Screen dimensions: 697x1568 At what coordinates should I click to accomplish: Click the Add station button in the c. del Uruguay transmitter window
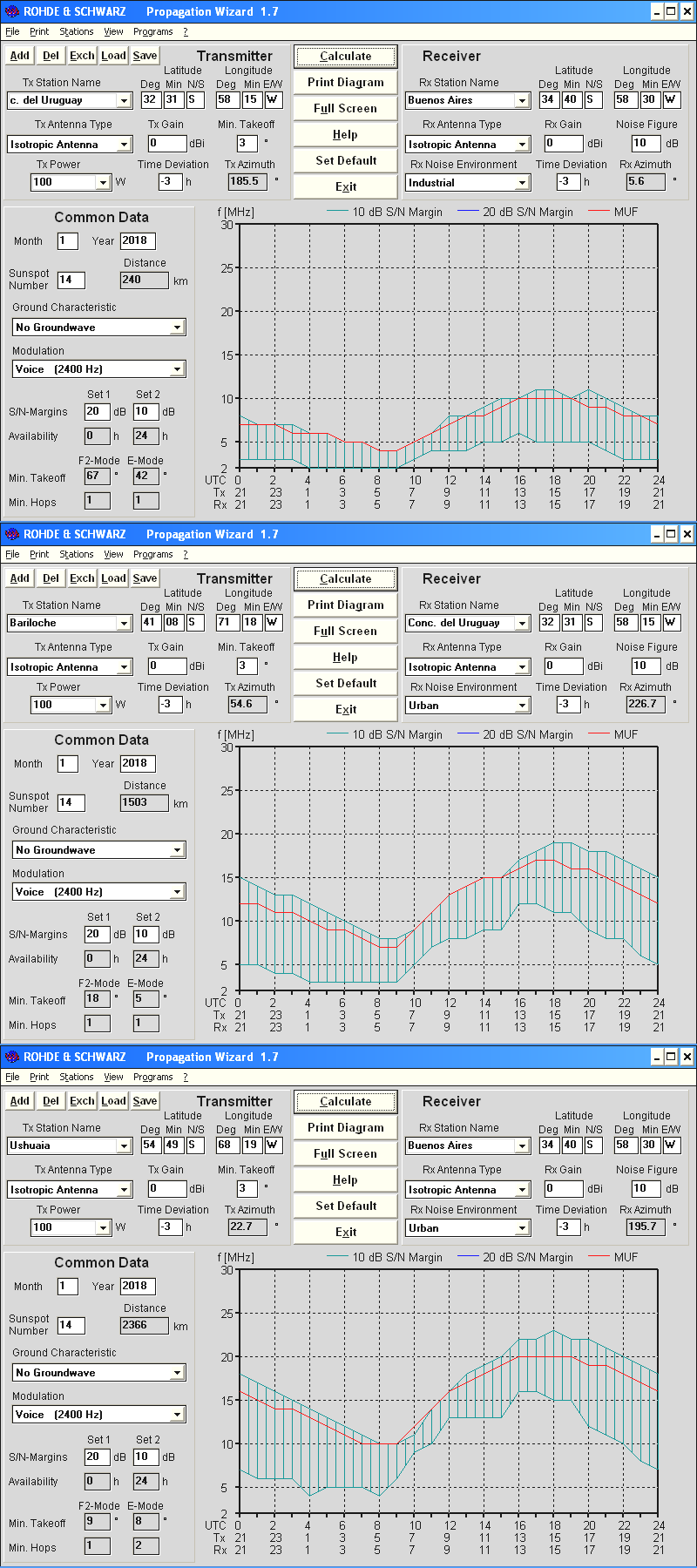(20, 56)
